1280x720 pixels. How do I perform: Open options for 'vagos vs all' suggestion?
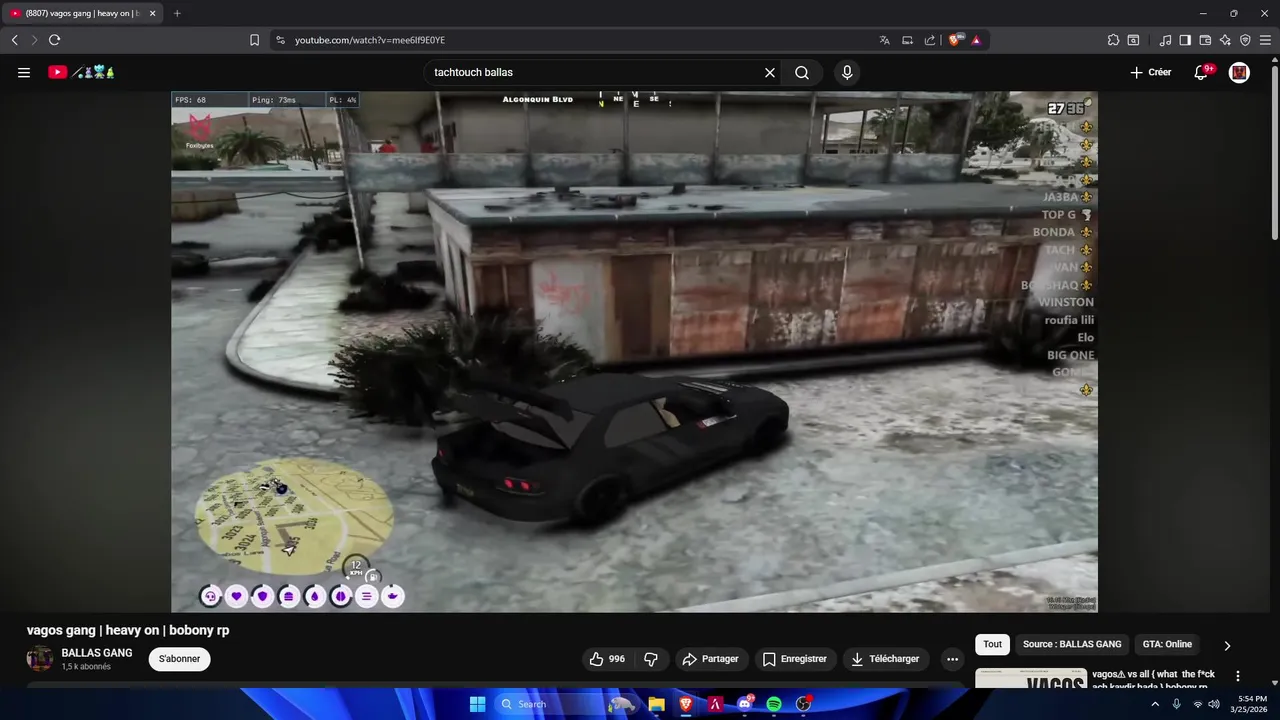[1238, 676]
